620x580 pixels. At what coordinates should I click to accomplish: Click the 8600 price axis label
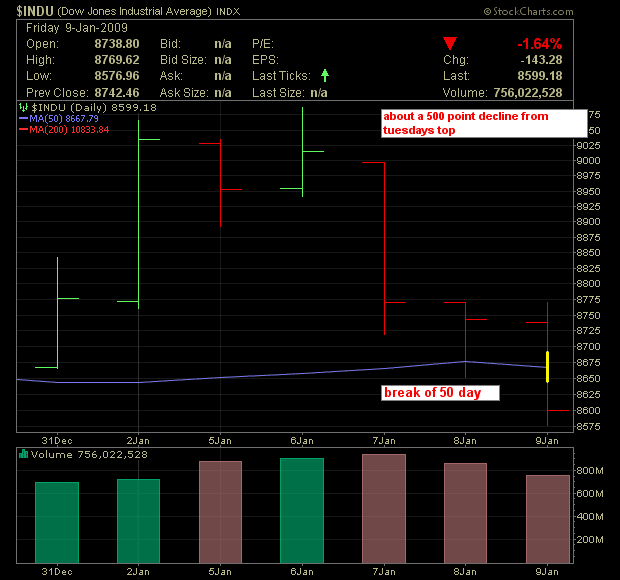click(588, 410)
